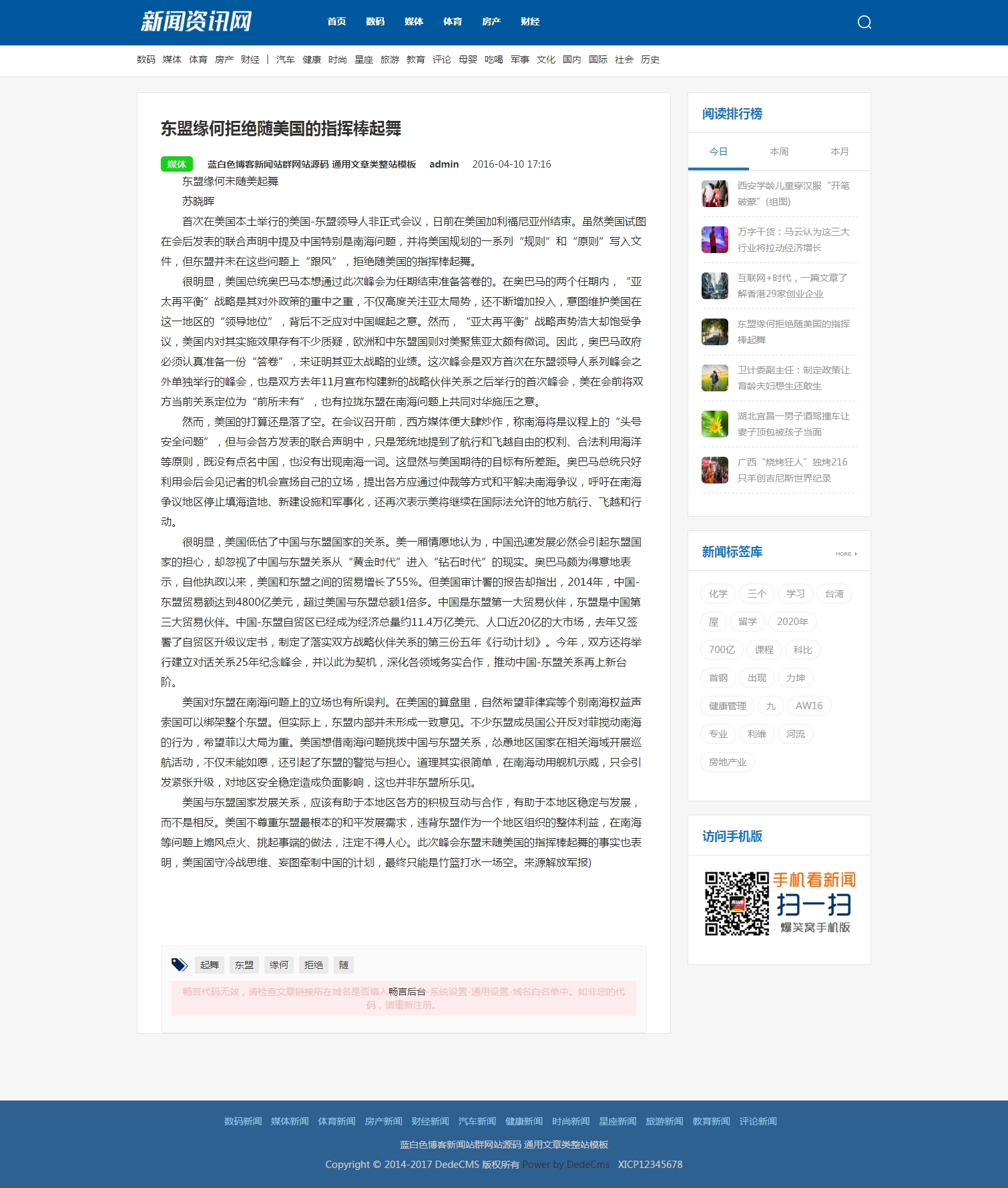
Task: Click thumbnail for 互联网+时代 article
Action: pyautogui.click(x=714, y=286)
